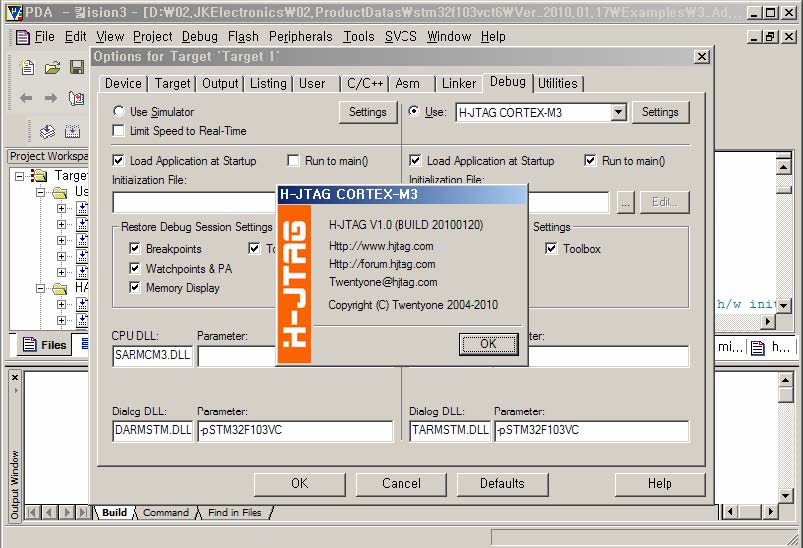The image size is (803, 548).
Task: Click the editor vertical scrollbar up arrow
Action: (784, 167)
